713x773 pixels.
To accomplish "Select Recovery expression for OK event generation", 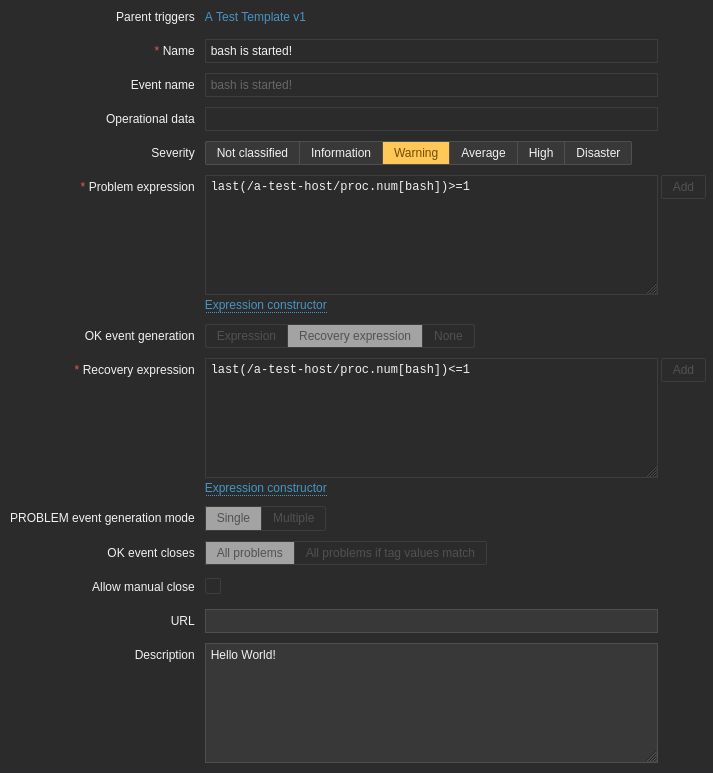I will click(x=355, y=336).
